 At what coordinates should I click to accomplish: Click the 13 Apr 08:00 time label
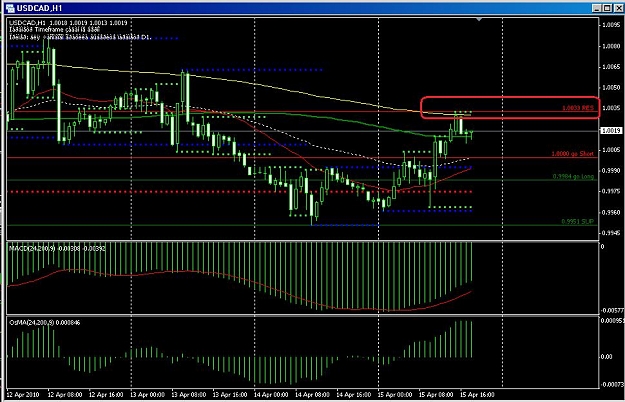coord(189,395)
